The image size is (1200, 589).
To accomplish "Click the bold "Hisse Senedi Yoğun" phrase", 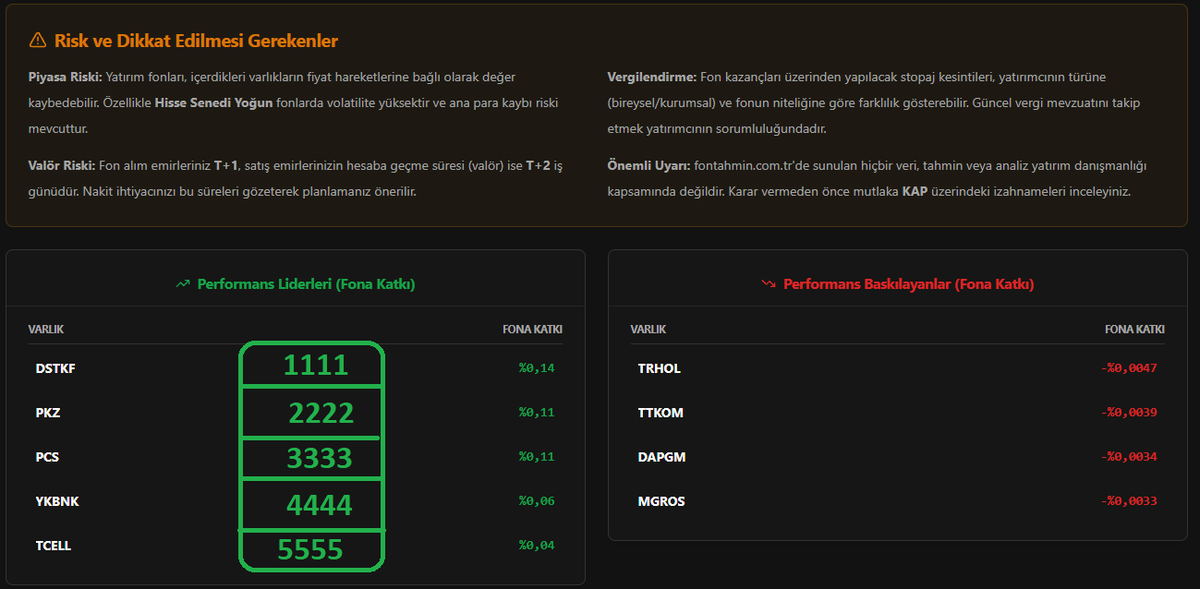I will [x=214, y=103].
